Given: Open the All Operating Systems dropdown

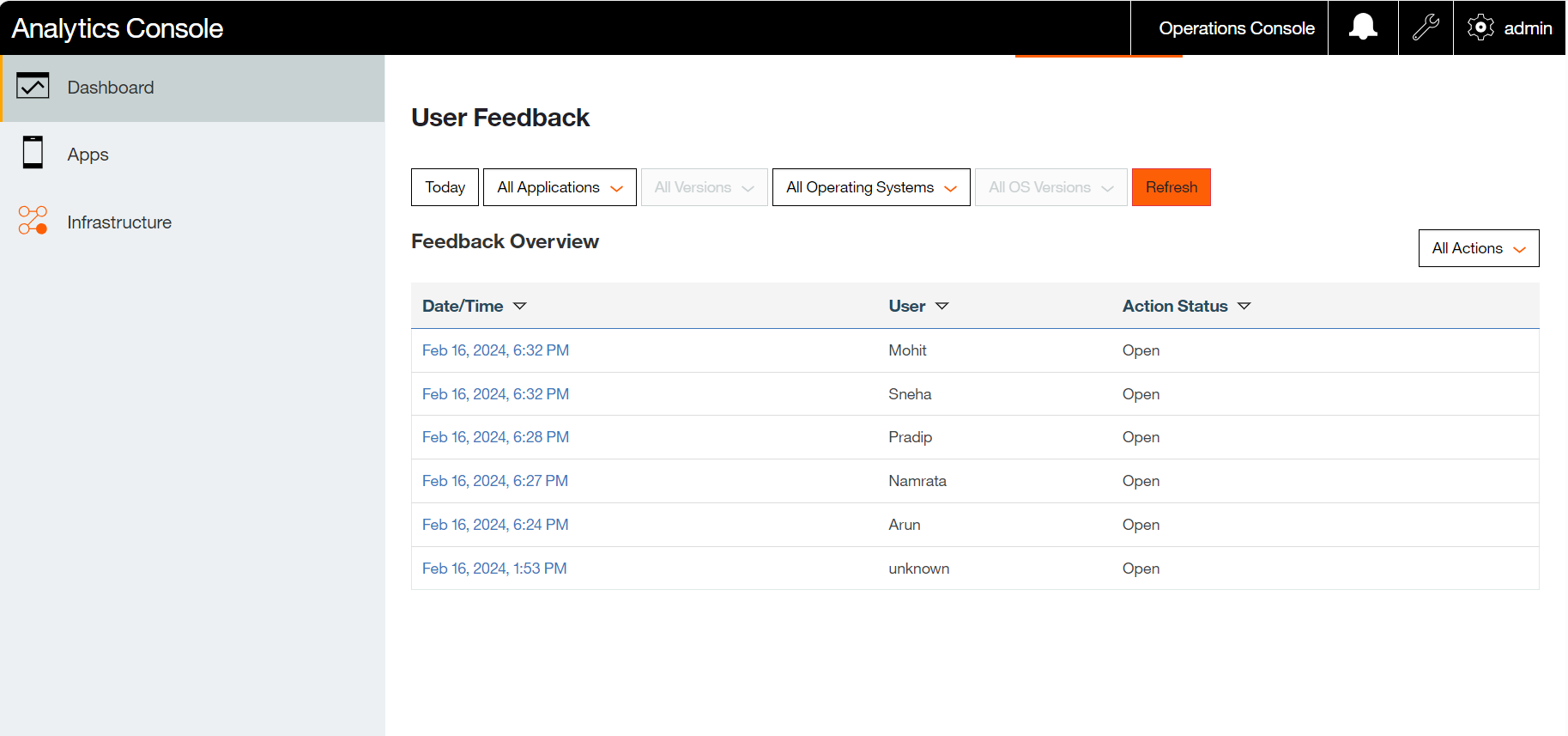Looking at the screenshot, I should point(870,187).
